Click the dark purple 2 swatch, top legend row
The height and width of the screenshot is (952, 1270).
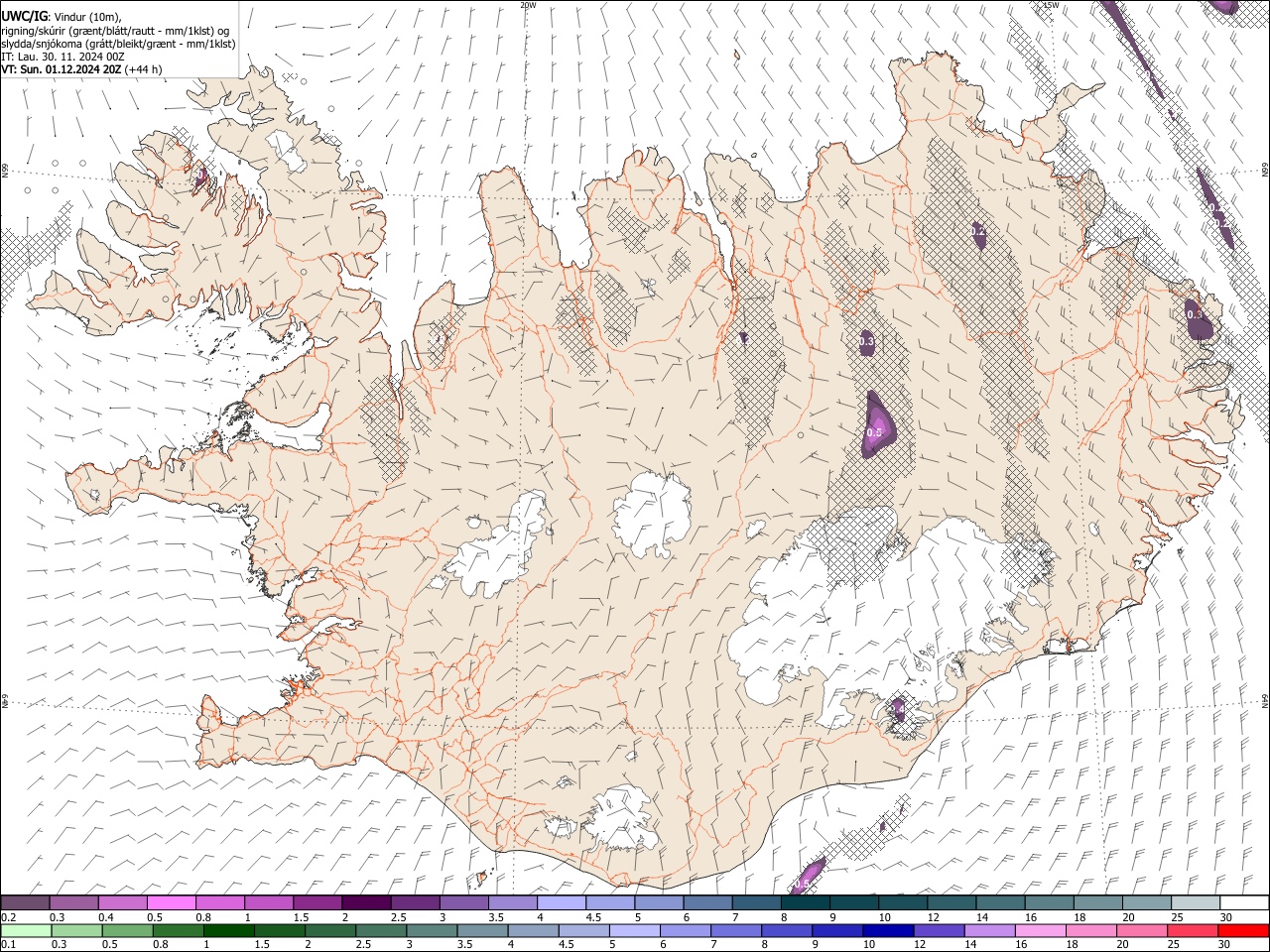tap(366, 903)
